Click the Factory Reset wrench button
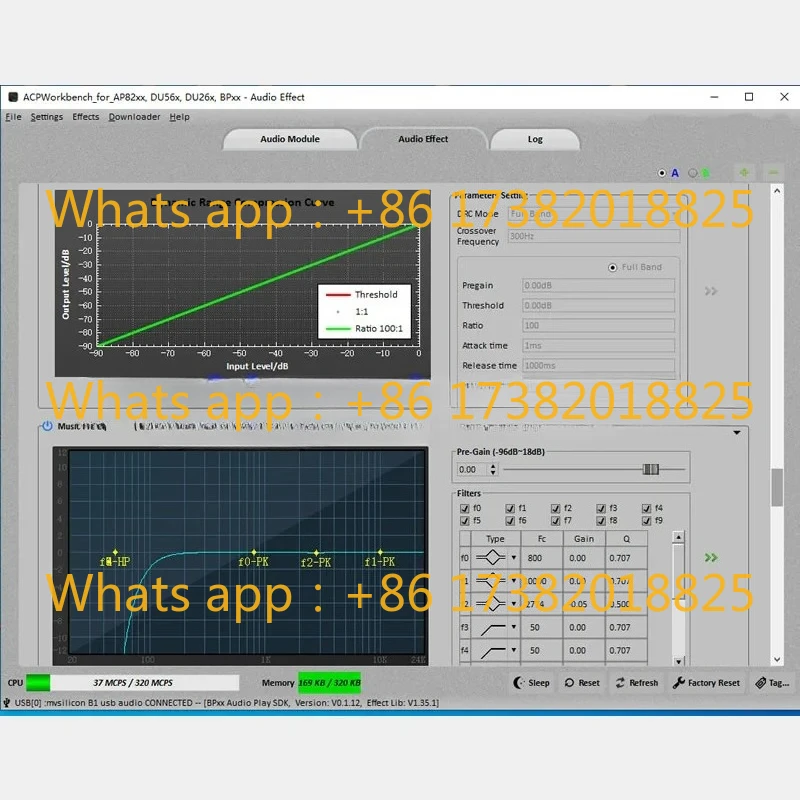Viewport: 800px width, 800px height. (x=706, y=683)
